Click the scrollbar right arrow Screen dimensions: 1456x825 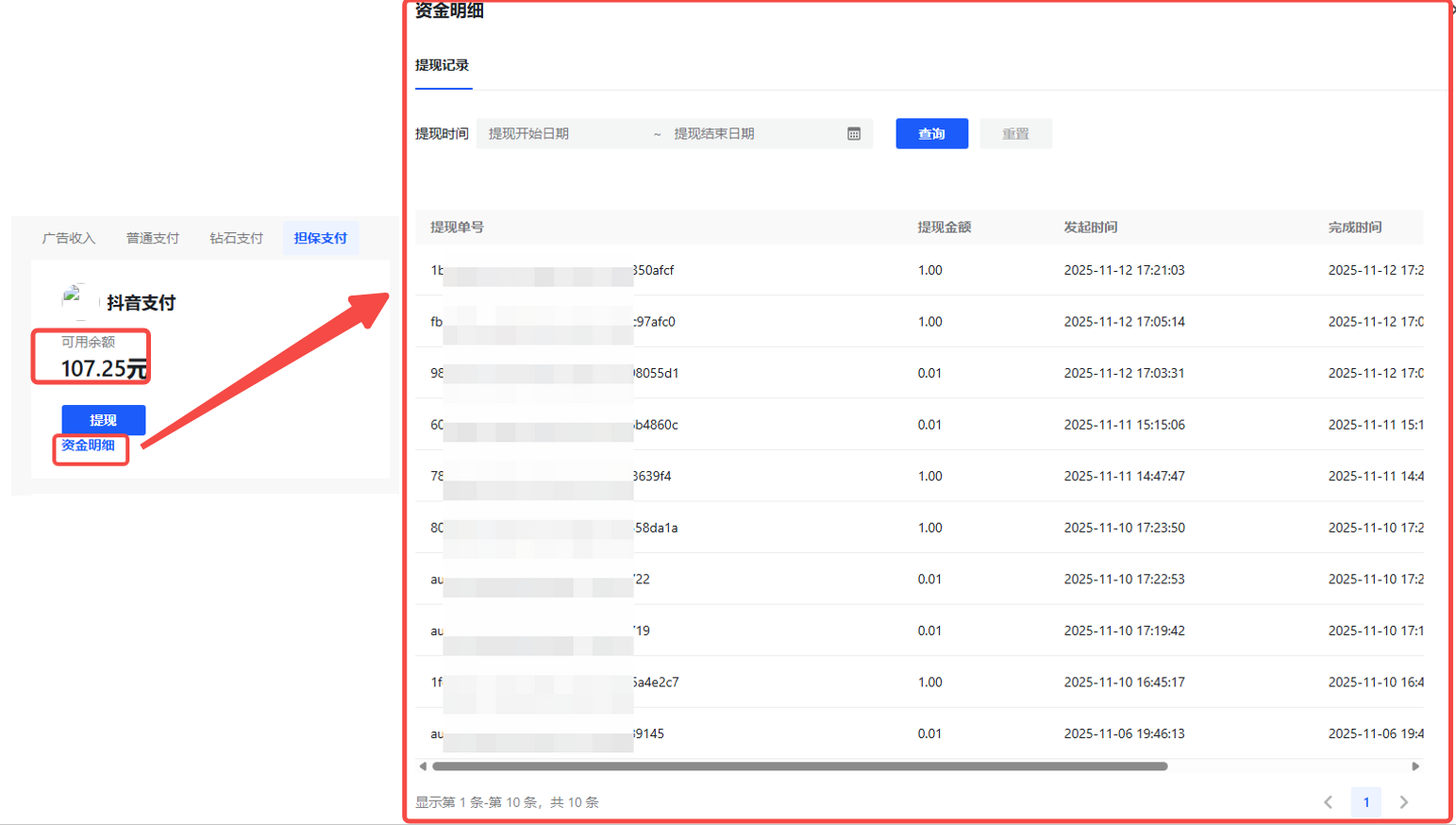pyautogui.click(x=1414, y=766)
